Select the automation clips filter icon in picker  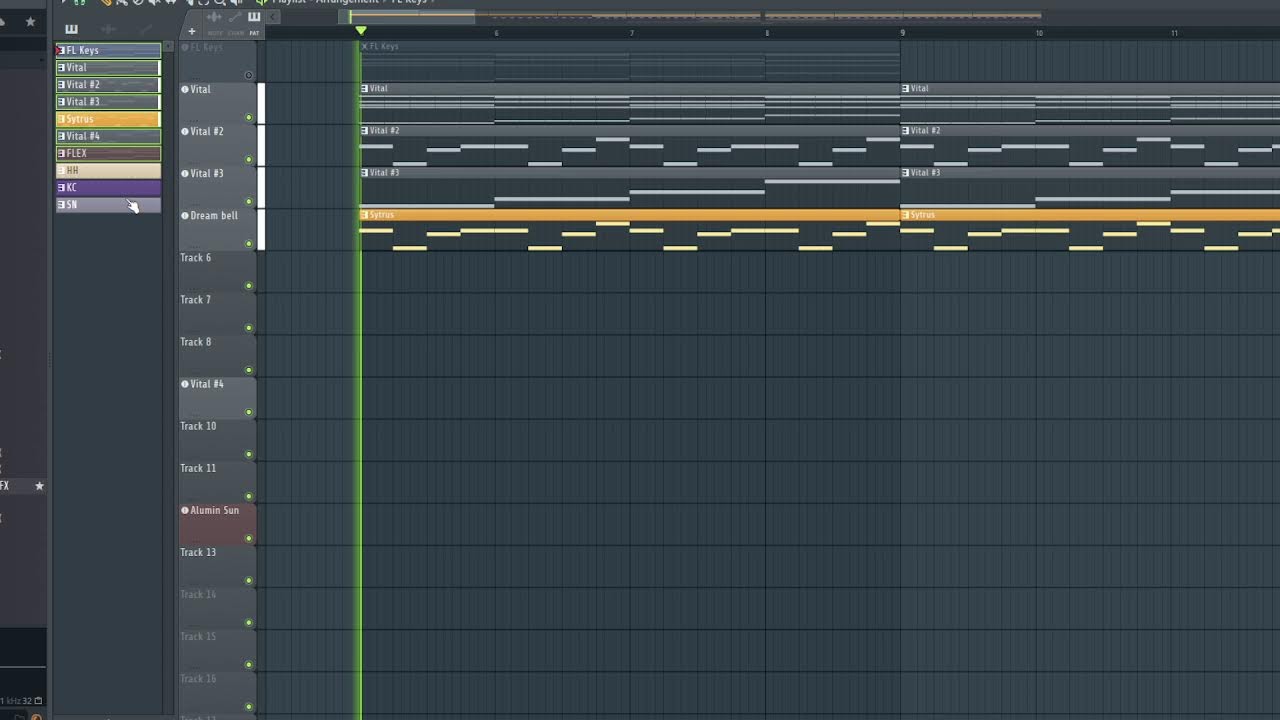click(145, 29)
